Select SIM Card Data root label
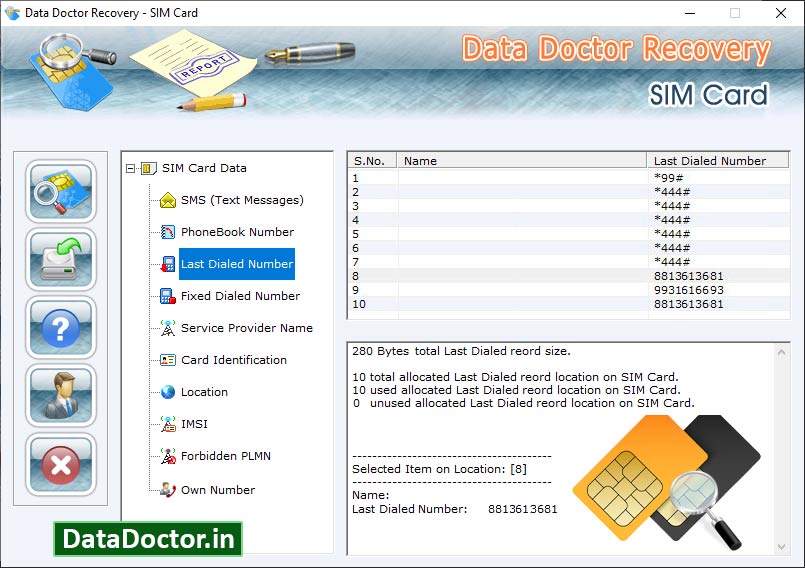This screenshot has height=568, width=805. (x=204, y=168)
